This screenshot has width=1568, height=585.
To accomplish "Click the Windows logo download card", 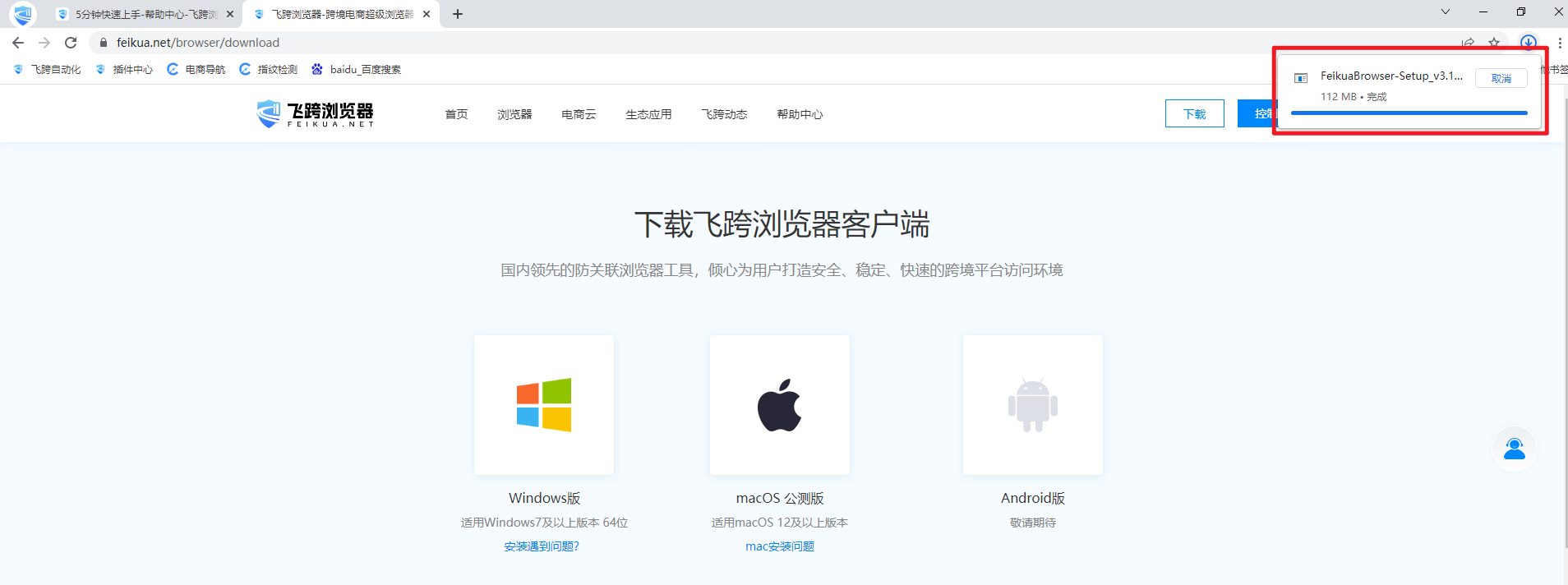I will click(x=543, y=404).
